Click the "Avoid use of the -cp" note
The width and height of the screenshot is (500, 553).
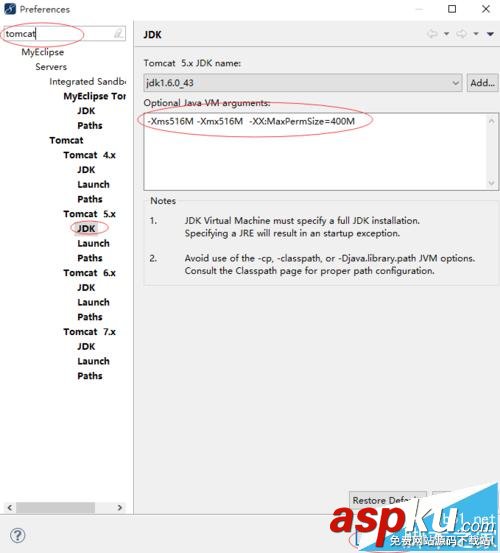(329, 265)
